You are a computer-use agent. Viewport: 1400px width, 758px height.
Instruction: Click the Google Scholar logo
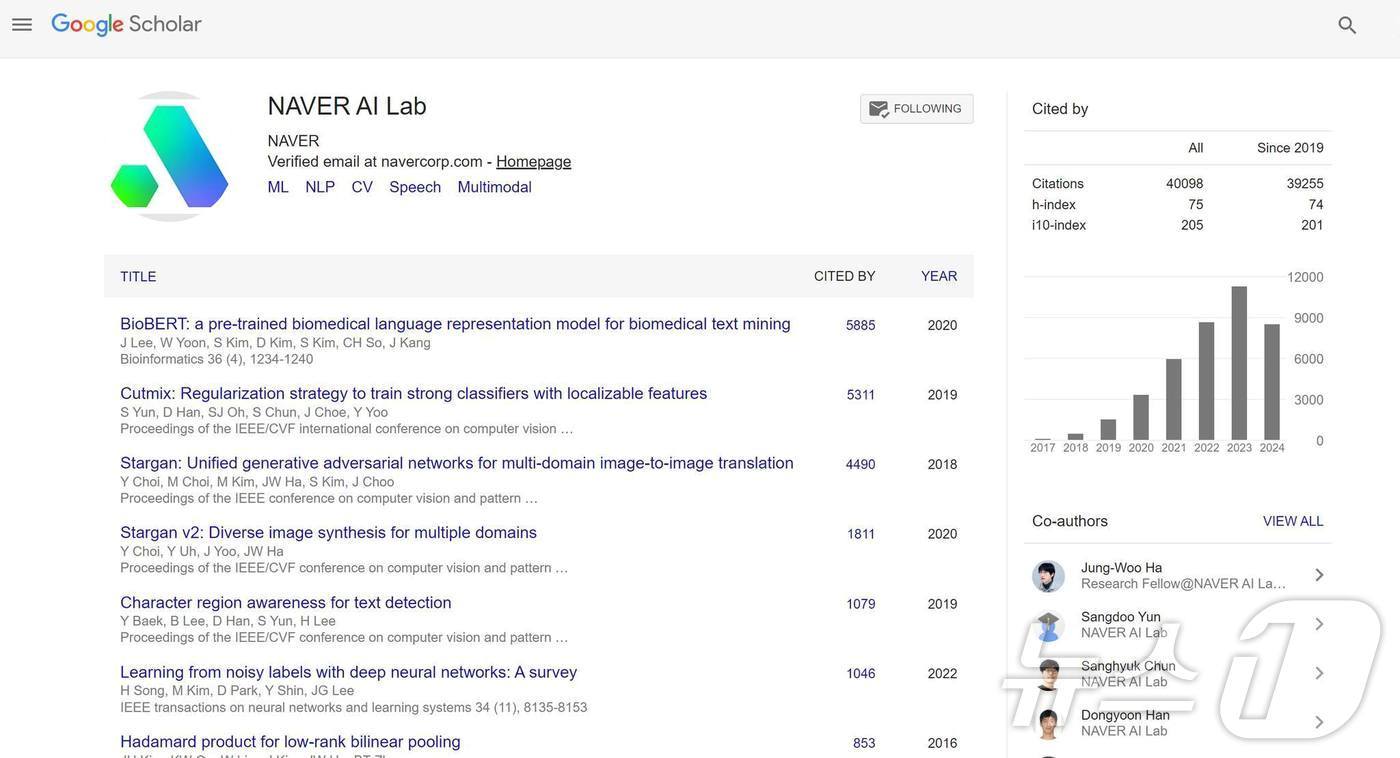click(x=126, y=25)
